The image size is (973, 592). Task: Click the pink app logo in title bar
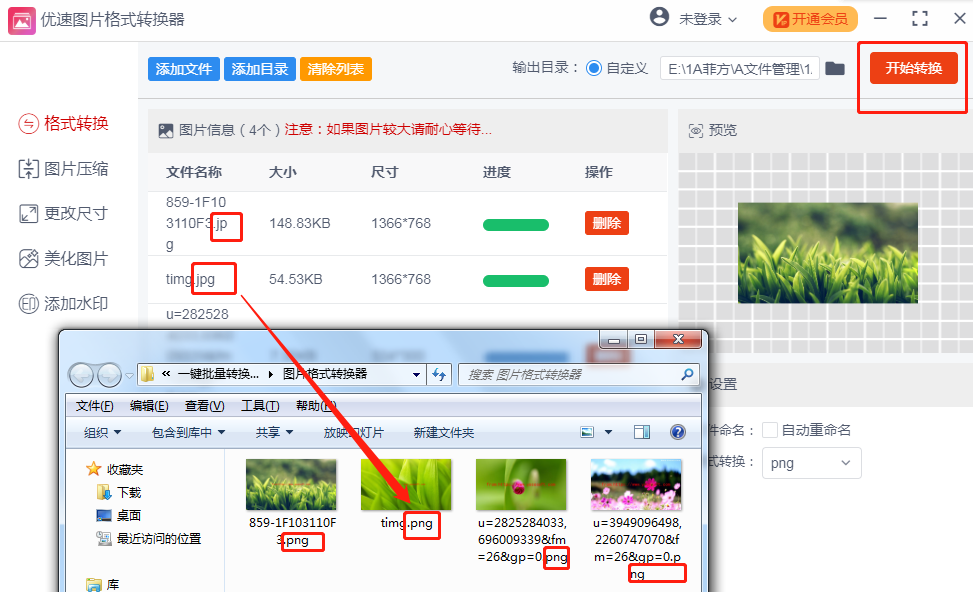point(22,19)
